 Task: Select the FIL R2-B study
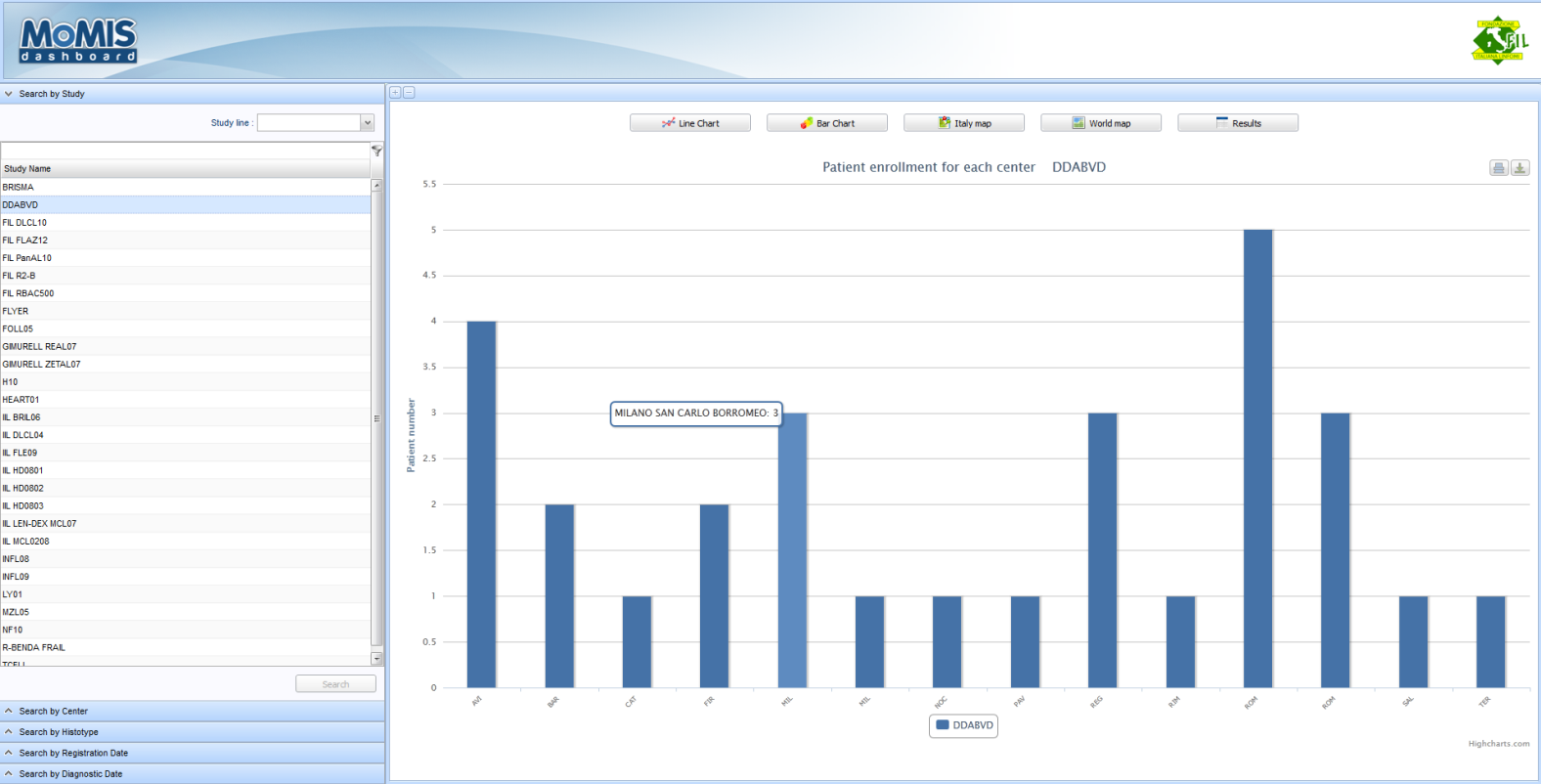[x=186, y=276]
